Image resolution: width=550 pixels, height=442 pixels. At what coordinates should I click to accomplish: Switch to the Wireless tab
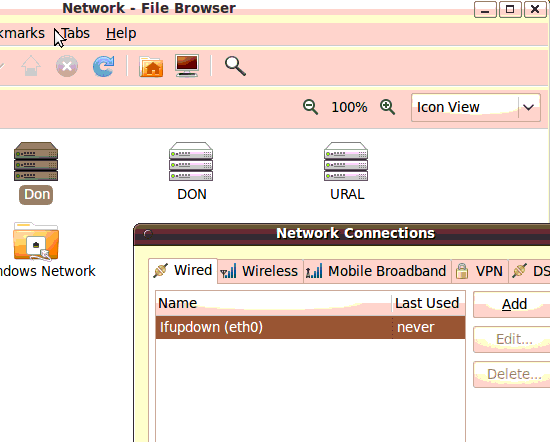click(x=260, y=271)
